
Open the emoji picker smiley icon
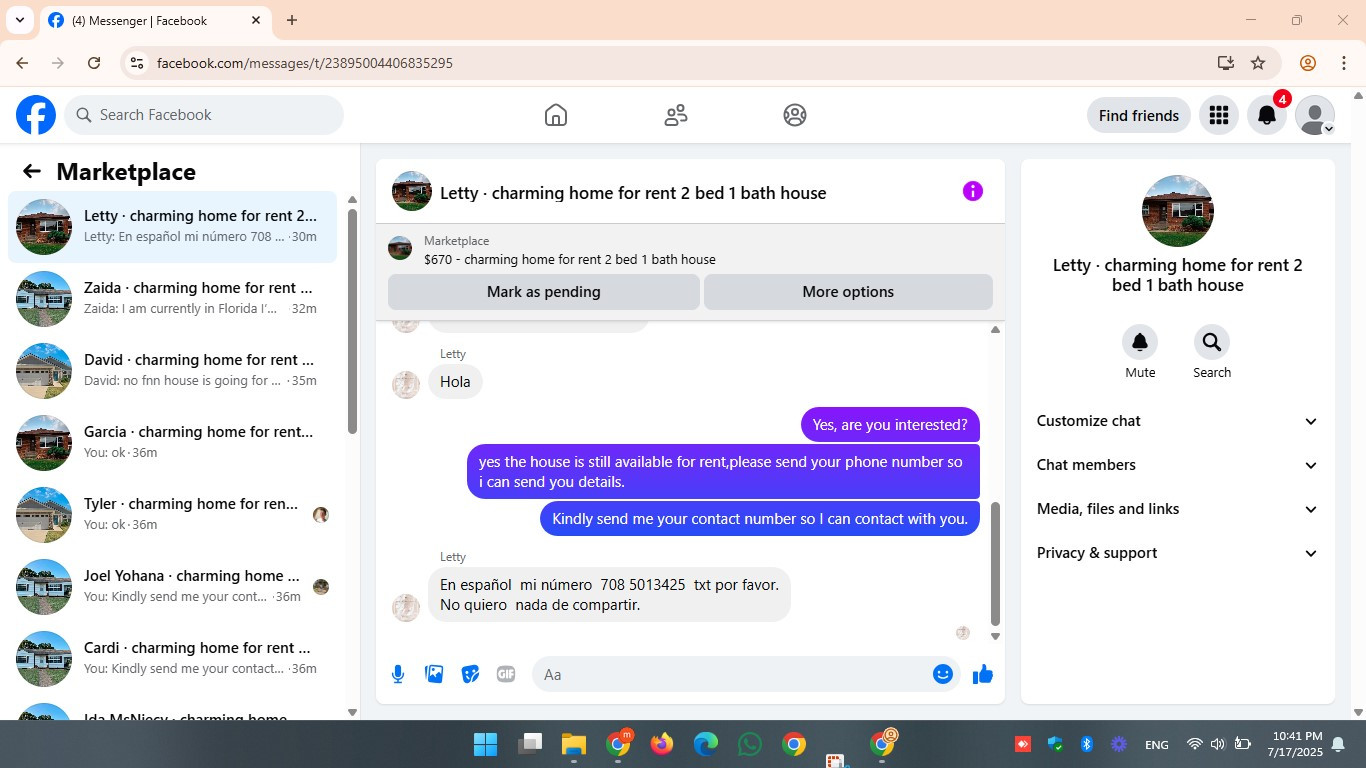pyautogui.click(x=942, y=674)
